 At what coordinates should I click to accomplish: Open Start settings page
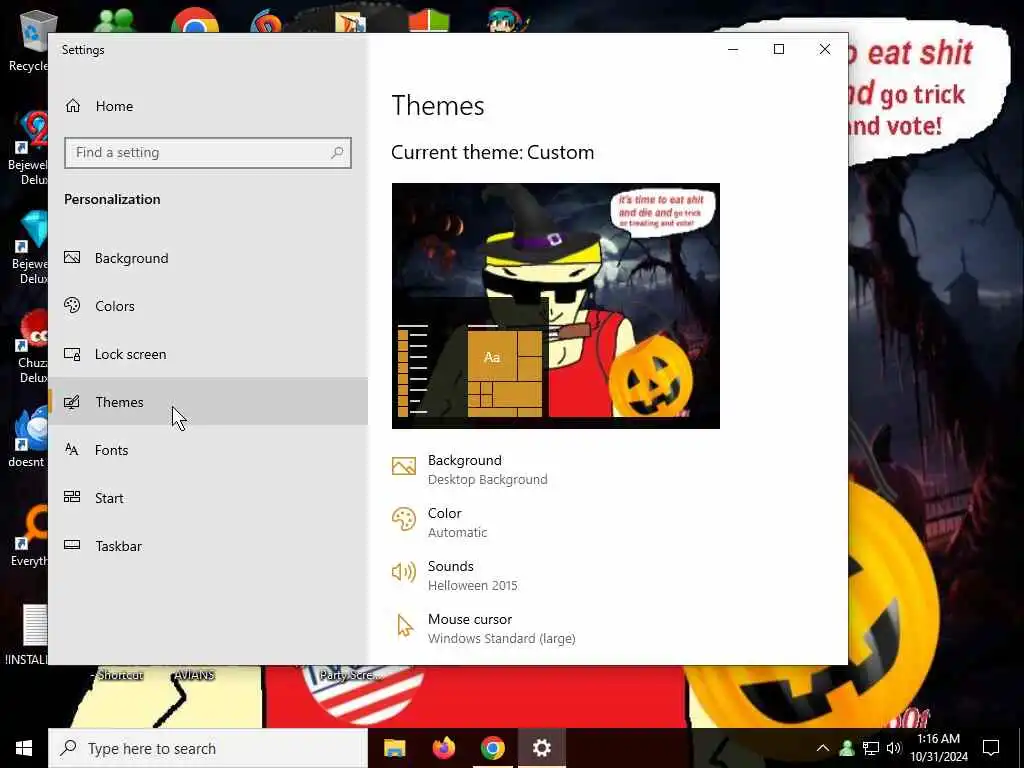click(x=208, y=498)
